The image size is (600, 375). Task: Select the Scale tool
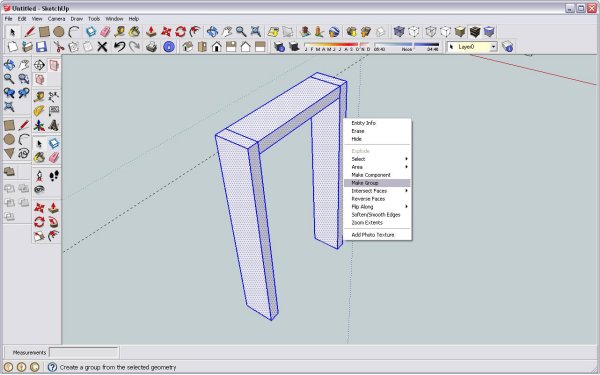click(39, 237)
